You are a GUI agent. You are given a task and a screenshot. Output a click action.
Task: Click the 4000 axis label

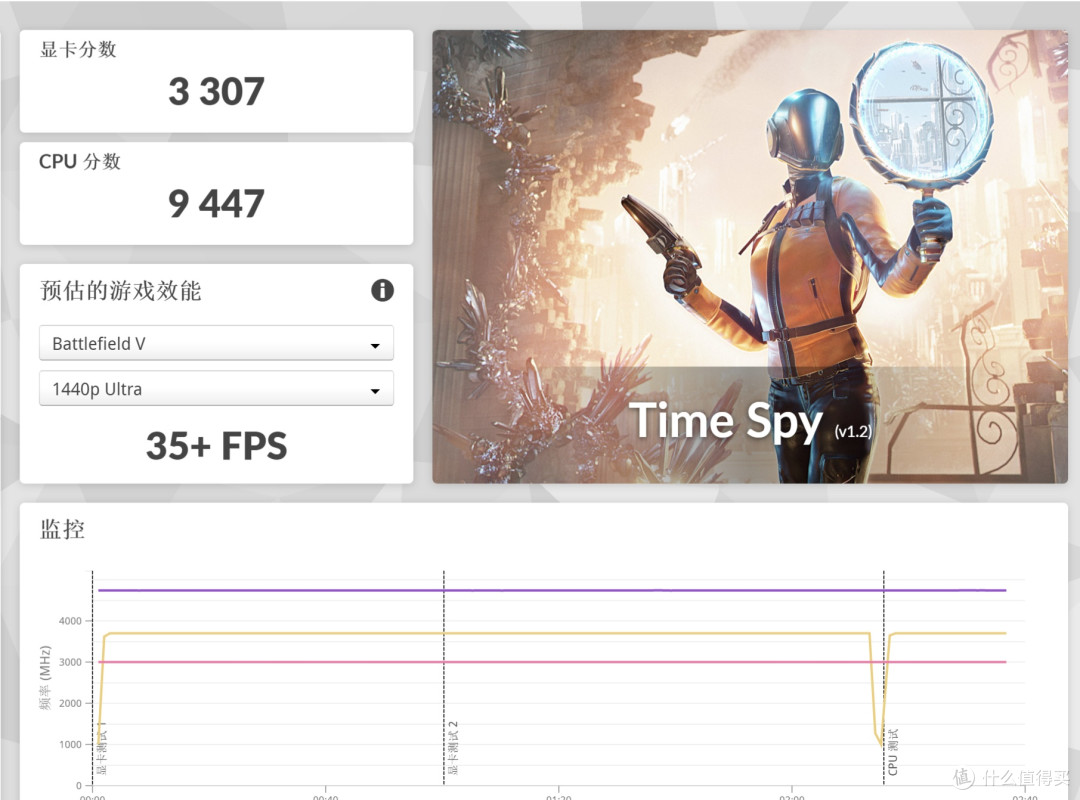tap(70, 621)
